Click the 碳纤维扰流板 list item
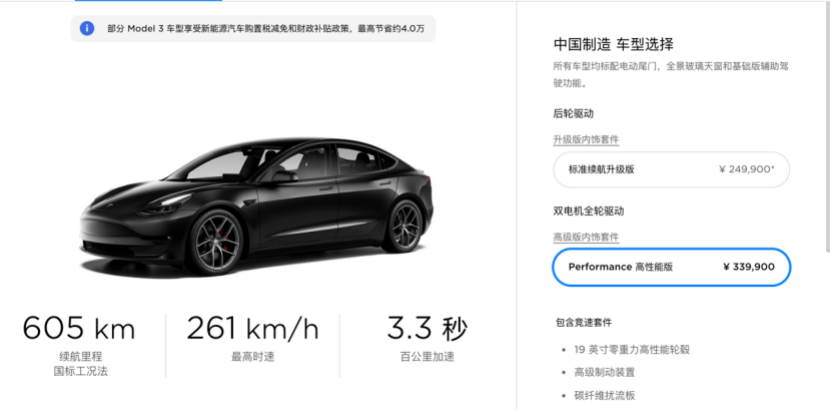Viewport: 832px width, 412px height. pos(604,396)
